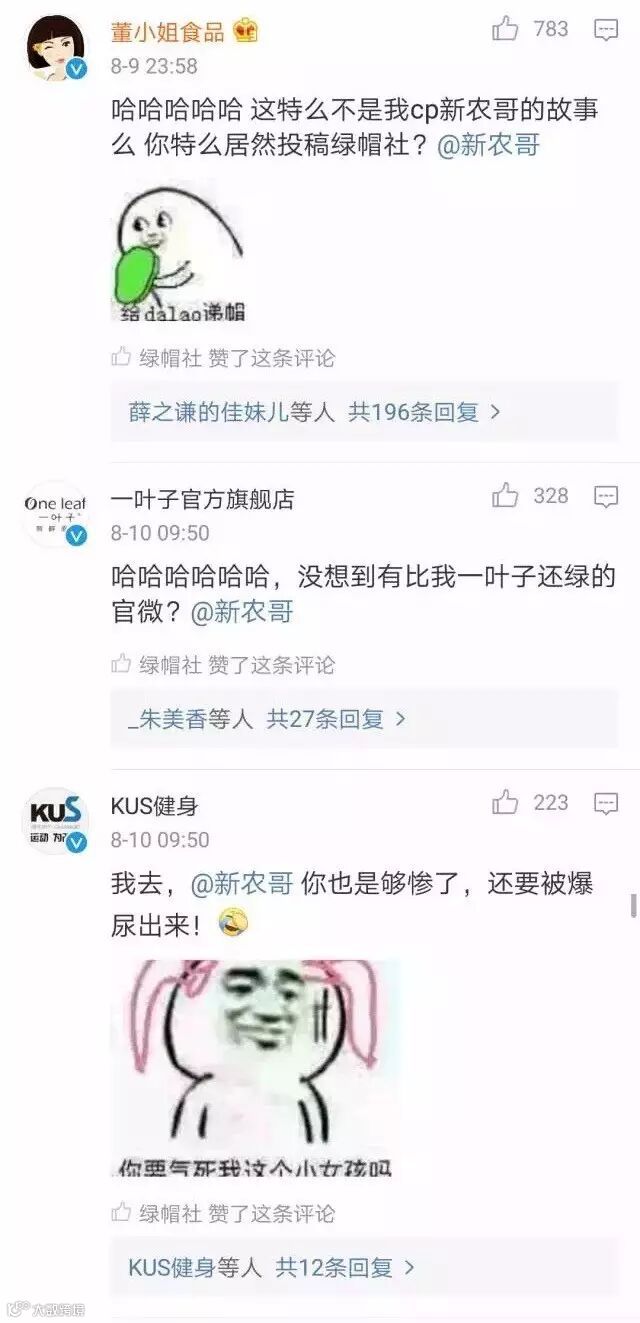Screen dimensions: 640x1323
Task: Like the KUS健身 comment with 223 likes
Action: pos(506,802)
